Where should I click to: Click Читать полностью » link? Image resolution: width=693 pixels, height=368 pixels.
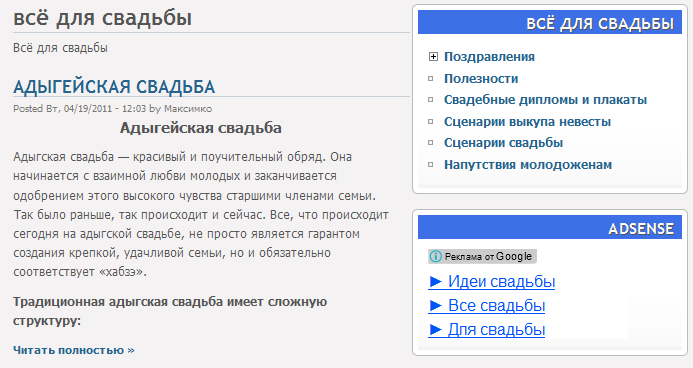pyautogui.click(x=74, y=350)
